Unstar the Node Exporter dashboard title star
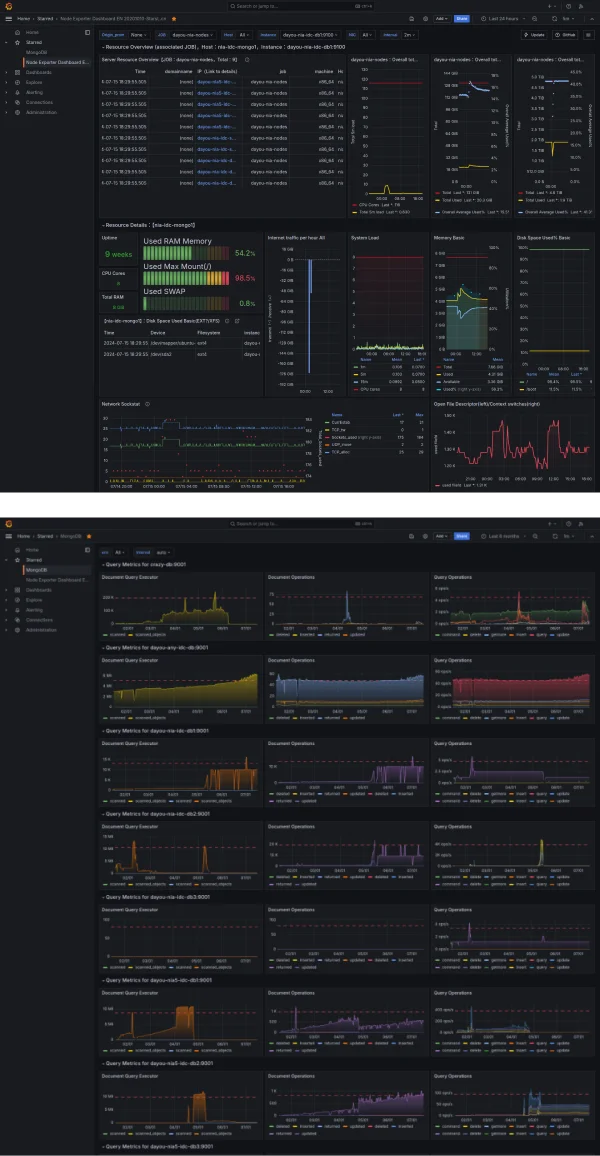Screen dimensions: 600x1156 [173, 18]
